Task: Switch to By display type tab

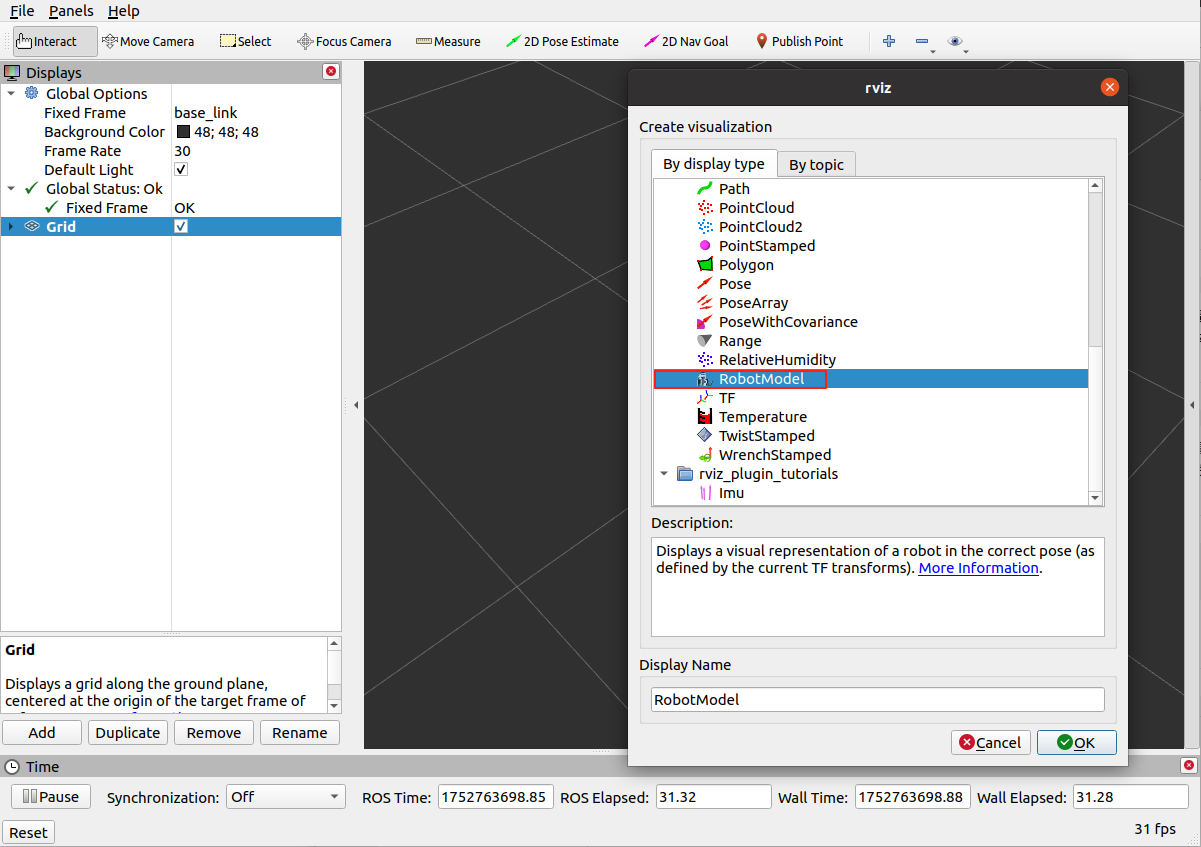Action: pyautogui.click(x=714, y=163)
